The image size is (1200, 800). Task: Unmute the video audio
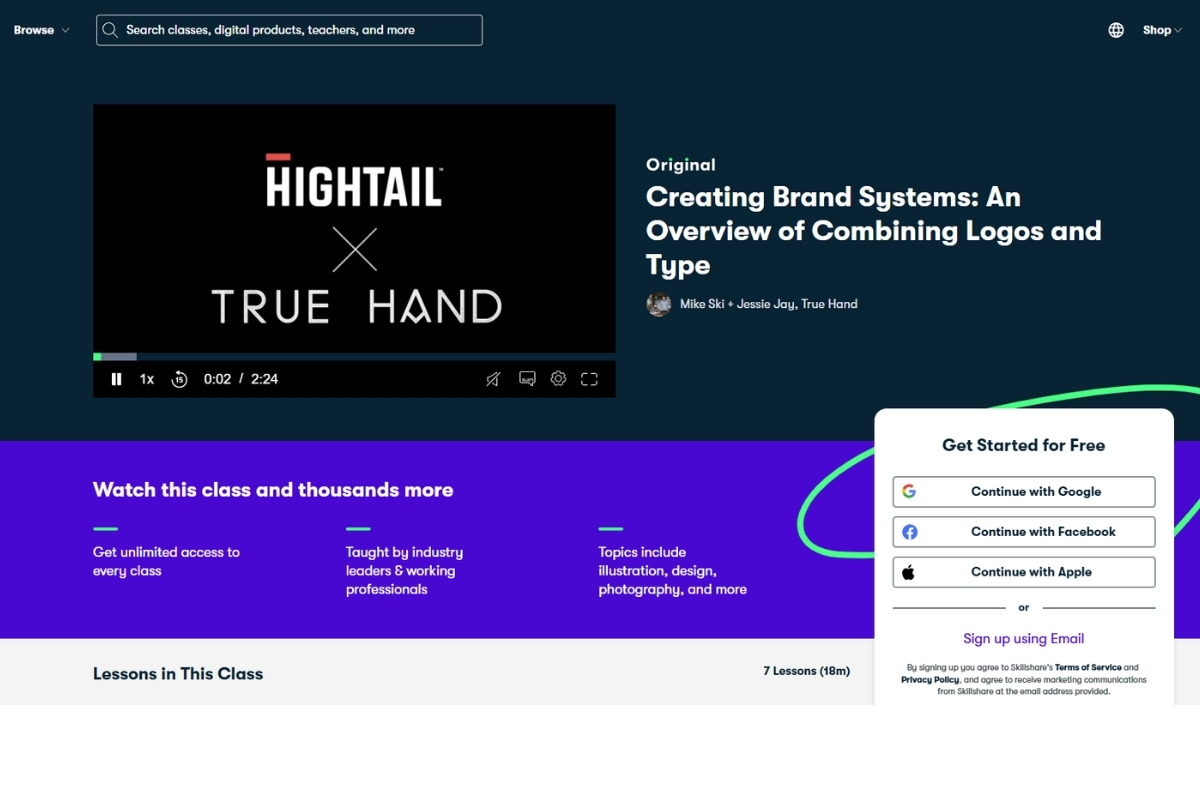(493, 379)
